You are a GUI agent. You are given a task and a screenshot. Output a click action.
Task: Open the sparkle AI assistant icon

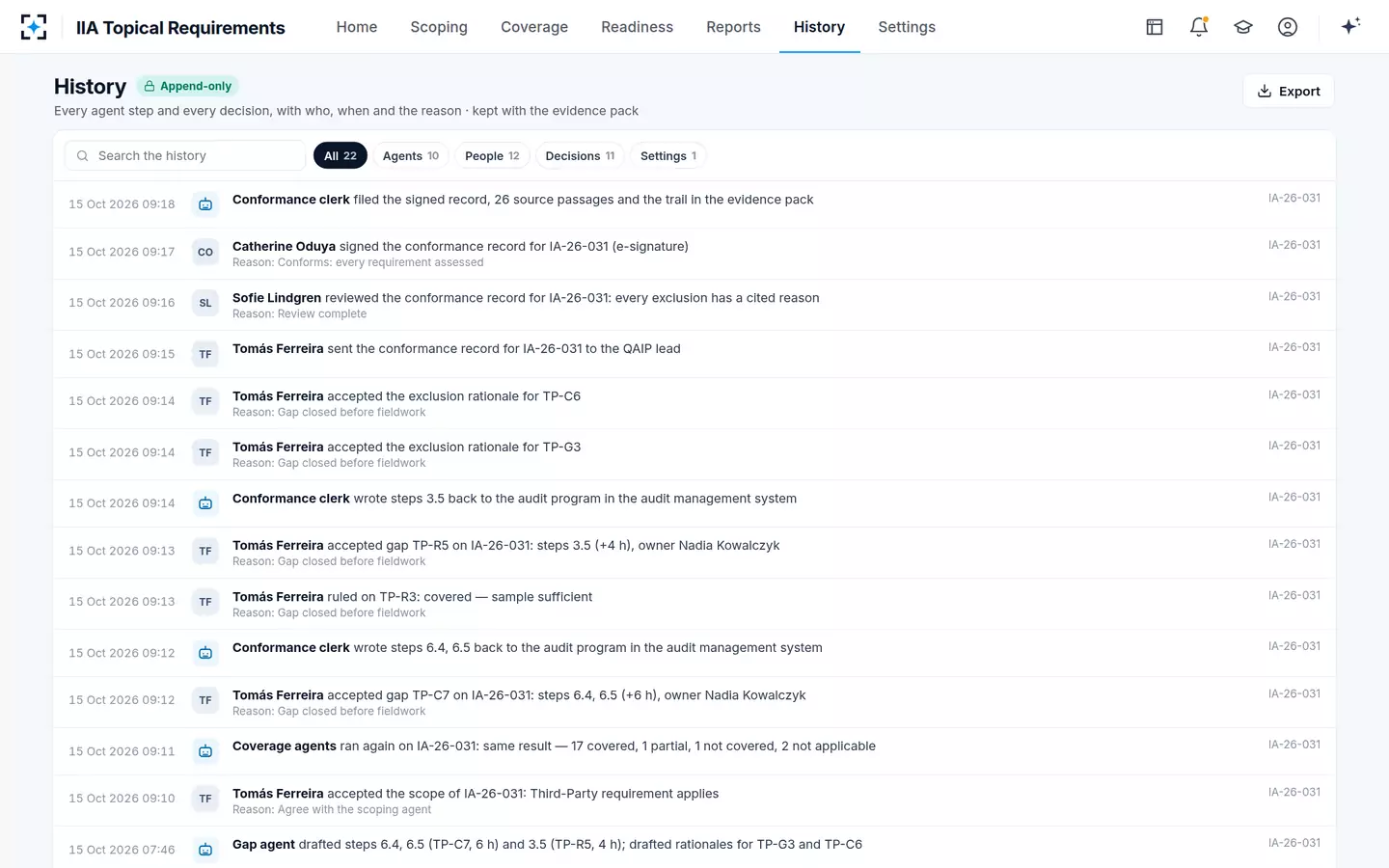(1350, 26)
